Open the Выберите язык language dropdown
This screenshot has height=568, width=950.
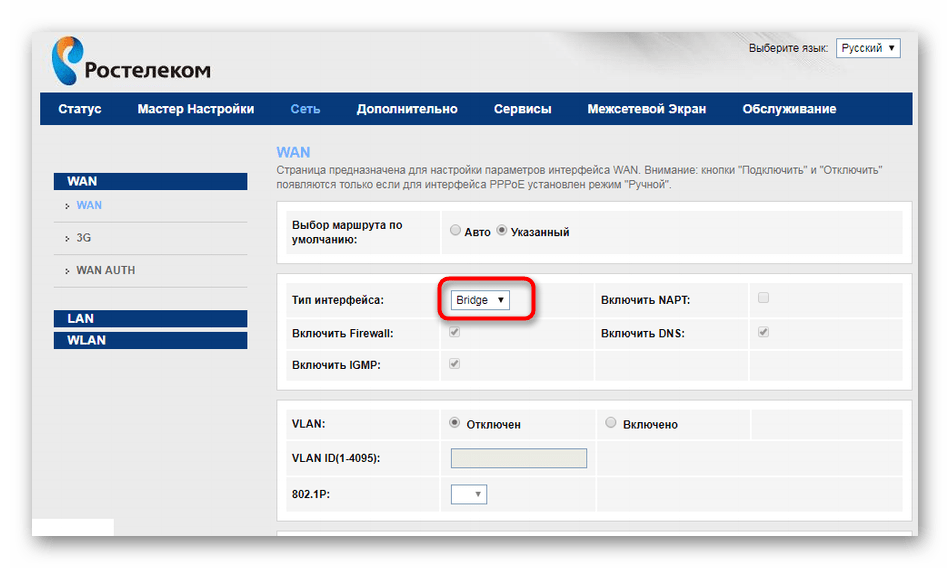tap(868, 48)
